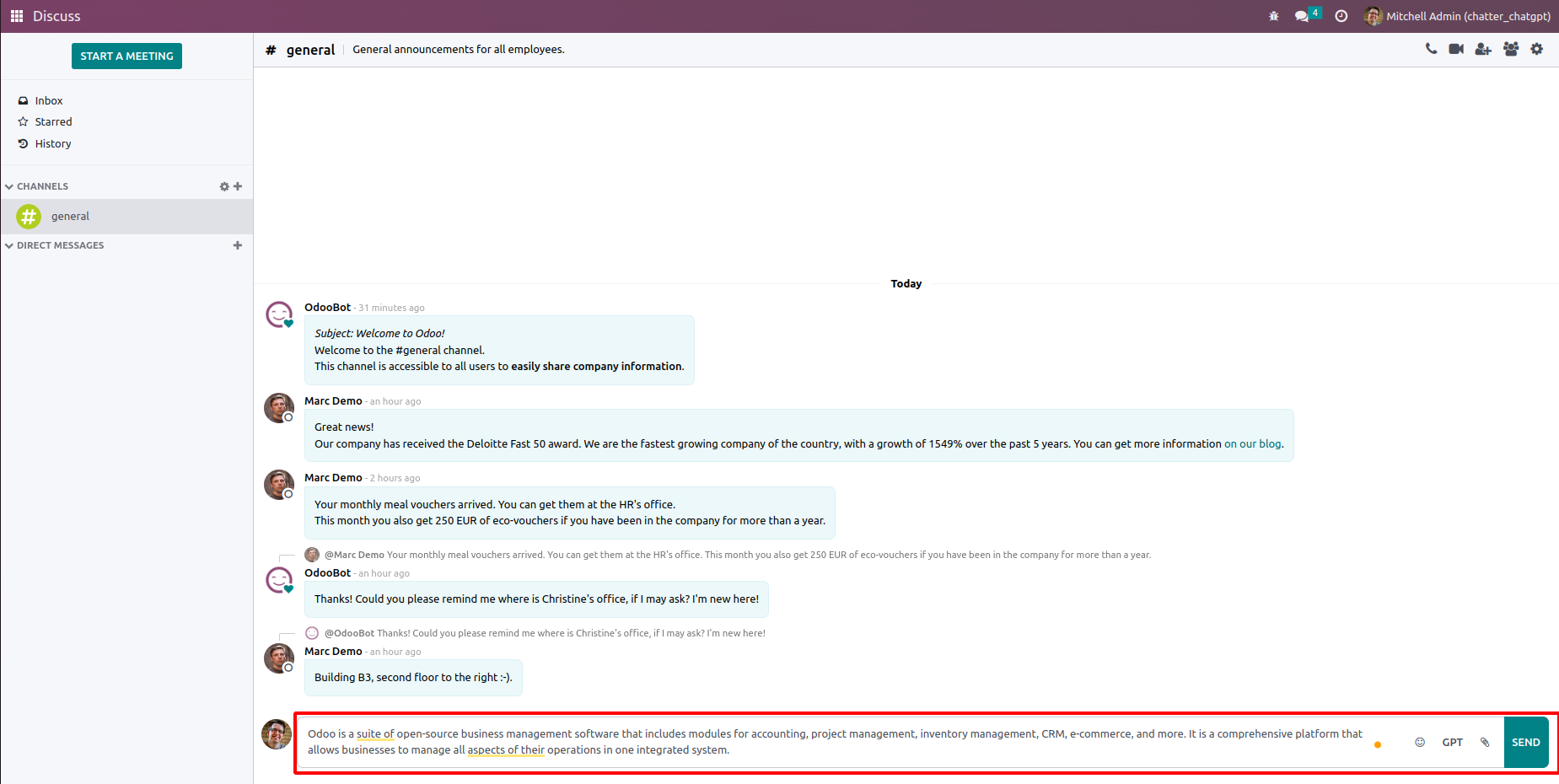This screenshot has width=1559, height=784.
Task: Attach a file with paperclip icon
Action: pyautogui.click(x=1485, y=743)
